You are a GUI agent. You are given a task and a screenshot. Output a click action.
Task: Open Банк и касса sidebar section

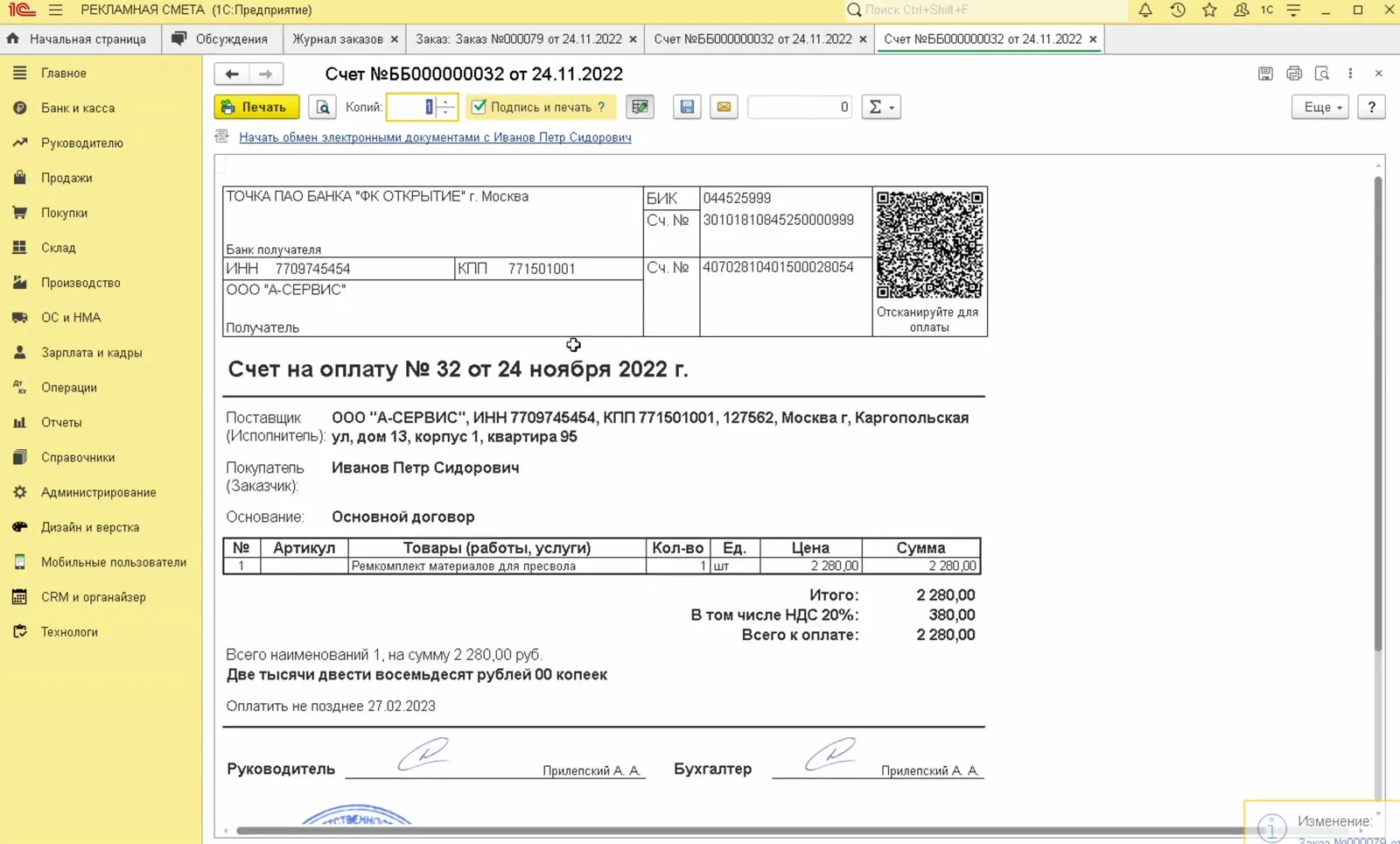pos(78,108)
